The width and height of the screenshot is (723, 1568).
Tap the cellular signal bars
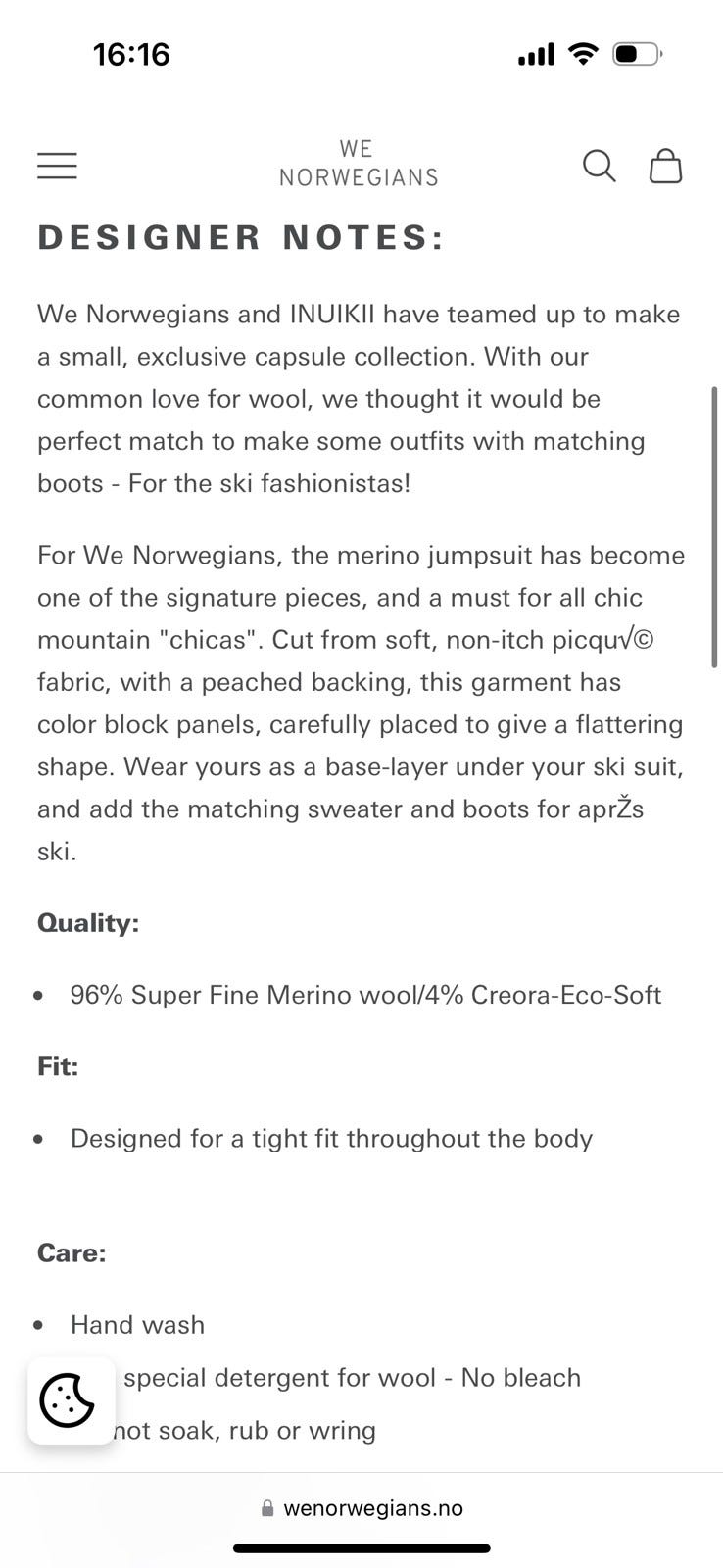[x=536, y=55]
